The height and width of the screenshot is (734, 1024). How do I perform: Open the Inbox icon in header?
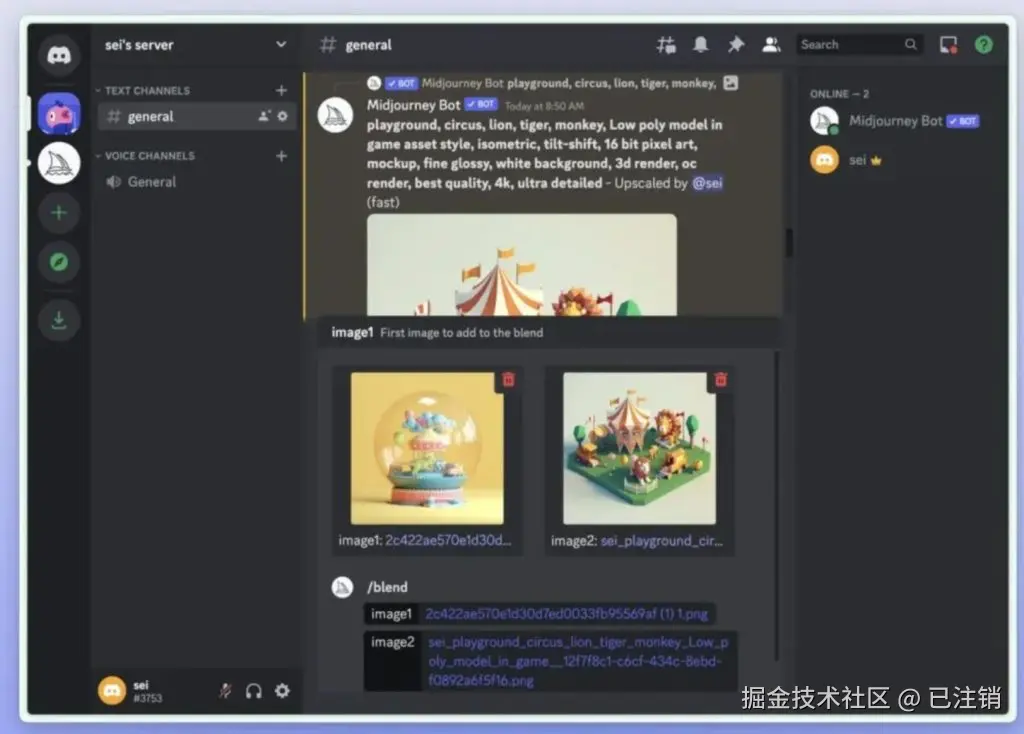point(948,45)
